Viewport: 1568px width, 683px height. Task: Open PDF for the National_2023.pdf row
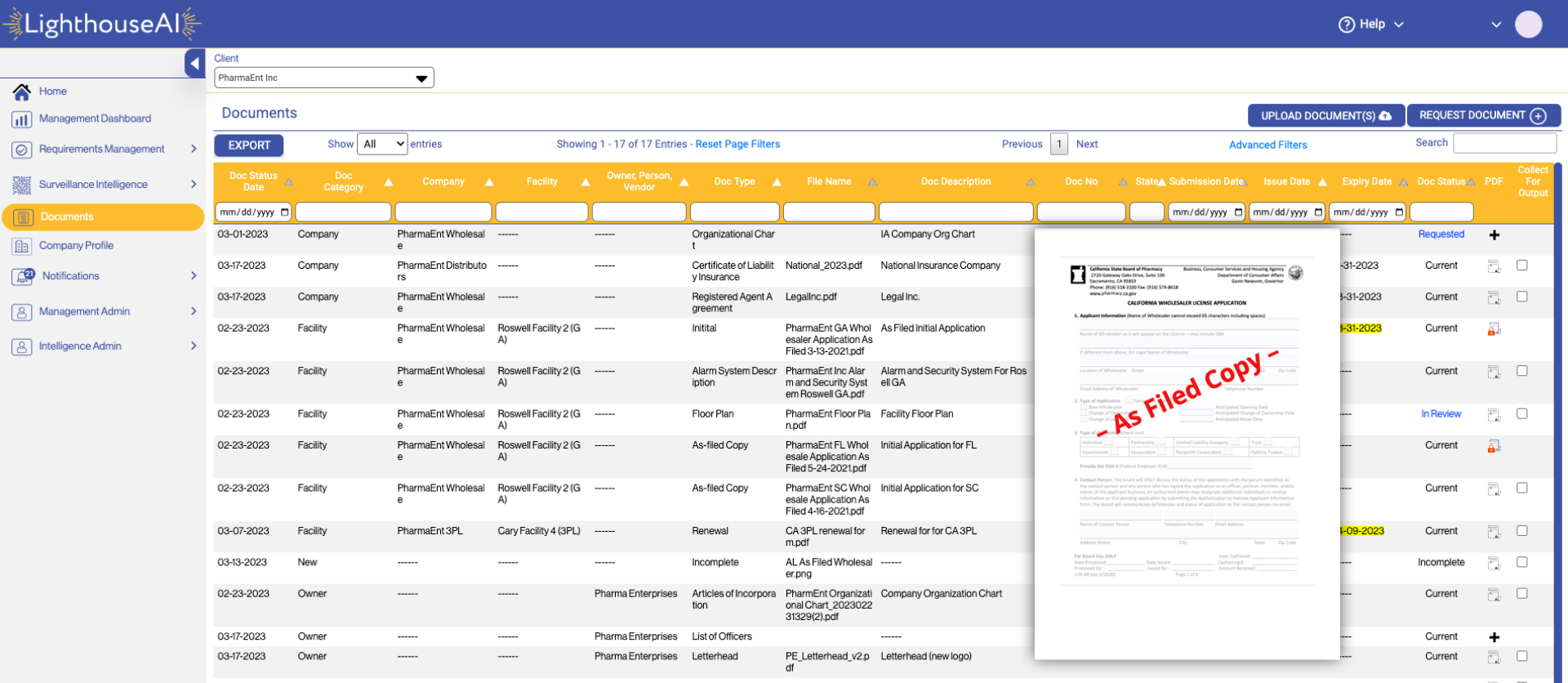1494,266
